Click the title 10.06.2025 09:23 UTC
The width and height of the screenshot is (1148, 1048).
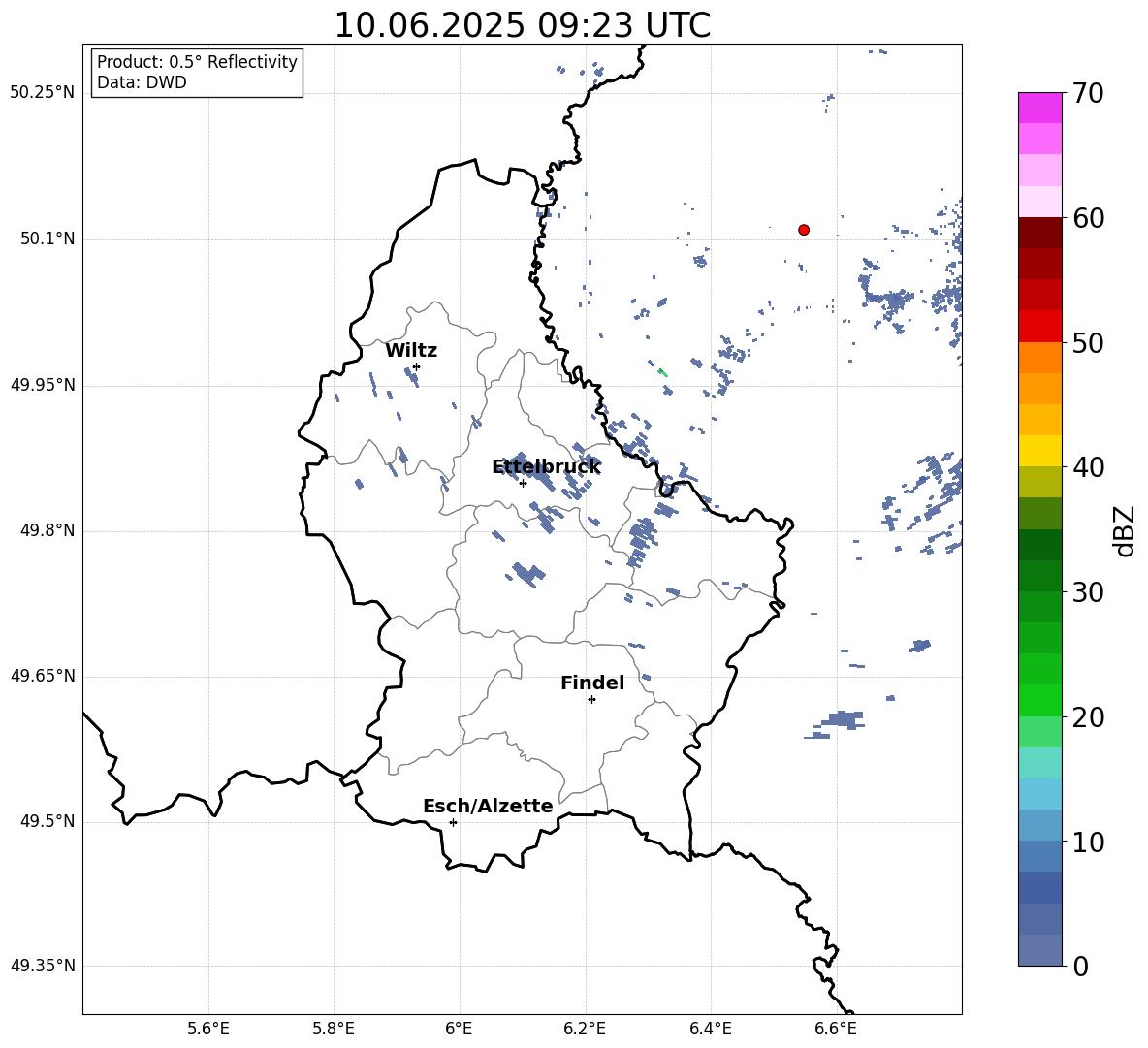[x=522, y=25]
